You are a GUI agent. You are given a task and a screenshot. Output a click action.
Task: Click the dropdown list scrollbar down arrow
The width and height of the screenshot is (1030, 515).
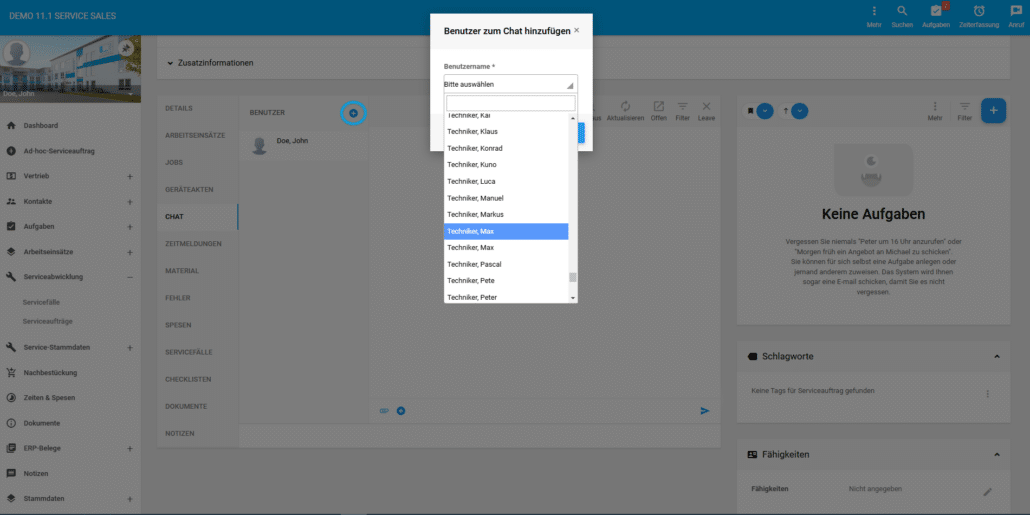[573, 298]
